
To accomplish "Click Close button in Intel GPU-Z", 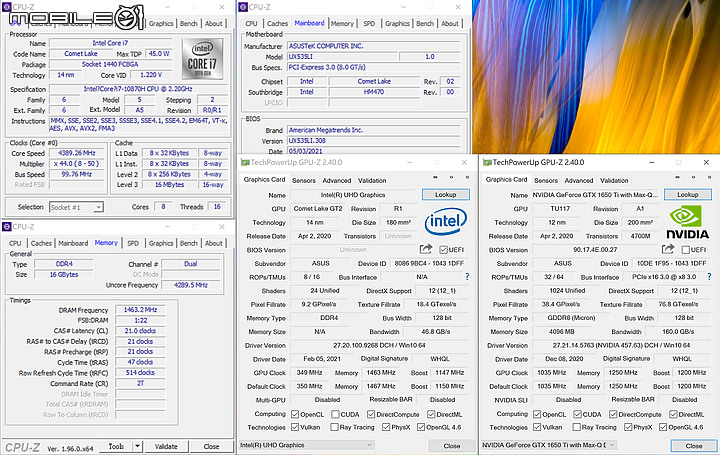I will pos(451,445).
